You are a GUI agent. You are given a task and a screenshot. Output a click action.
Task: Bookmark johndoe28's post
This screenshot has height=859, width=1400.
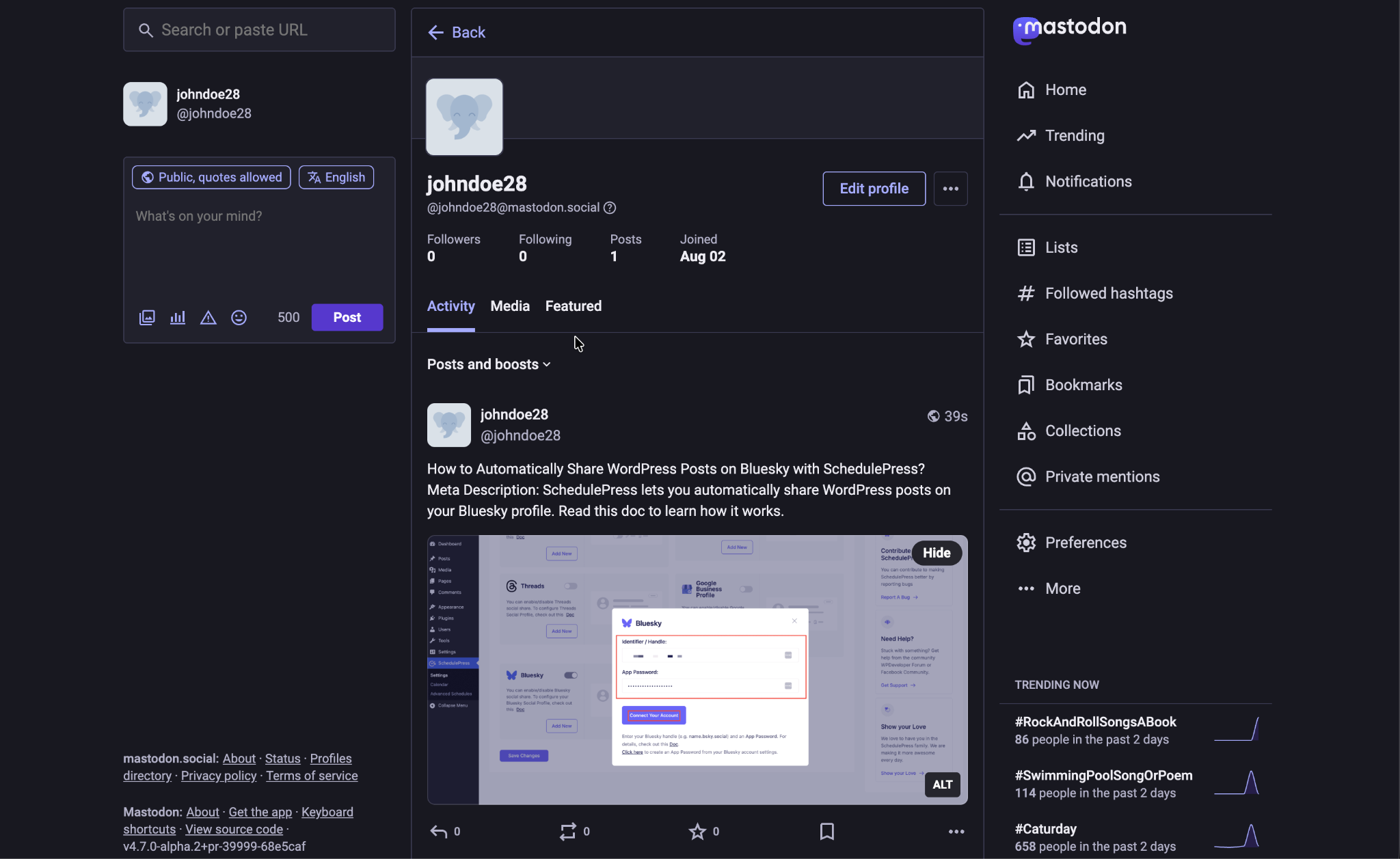pyautogui.click(x=827, y=832)
